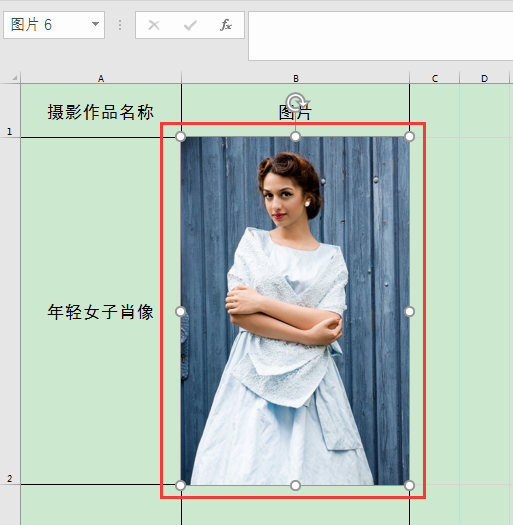Click the picture's top-right resize handle
The image size is (513, 525).
[410, 136]
